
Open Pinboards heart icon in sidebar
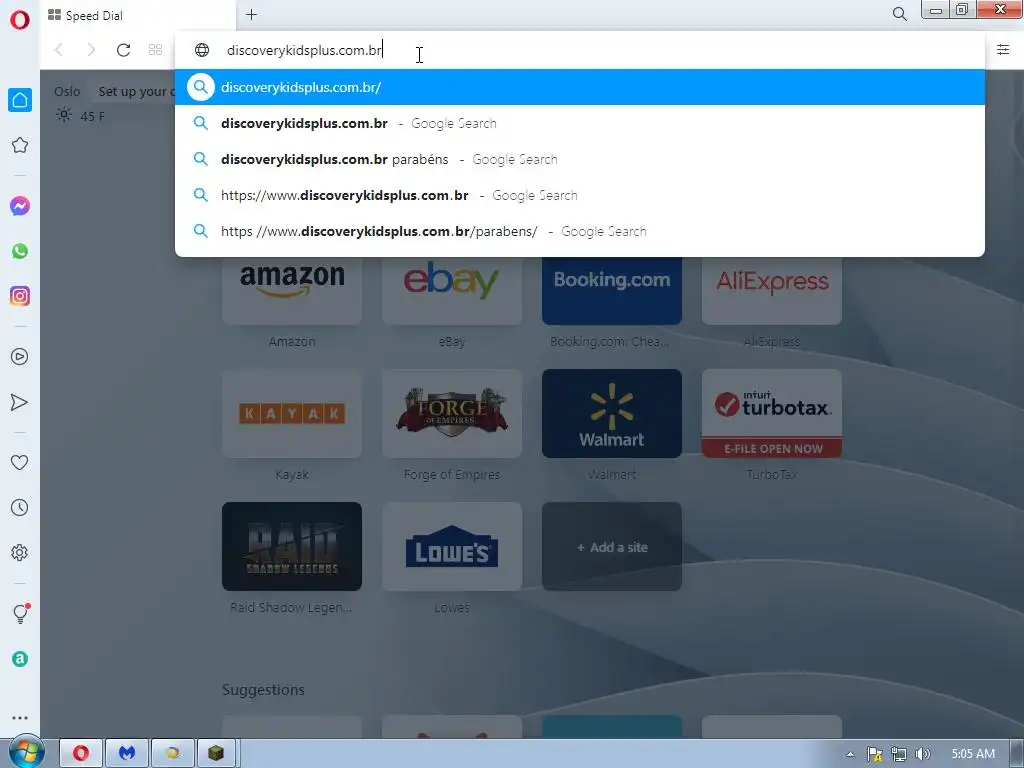(20, 462)
